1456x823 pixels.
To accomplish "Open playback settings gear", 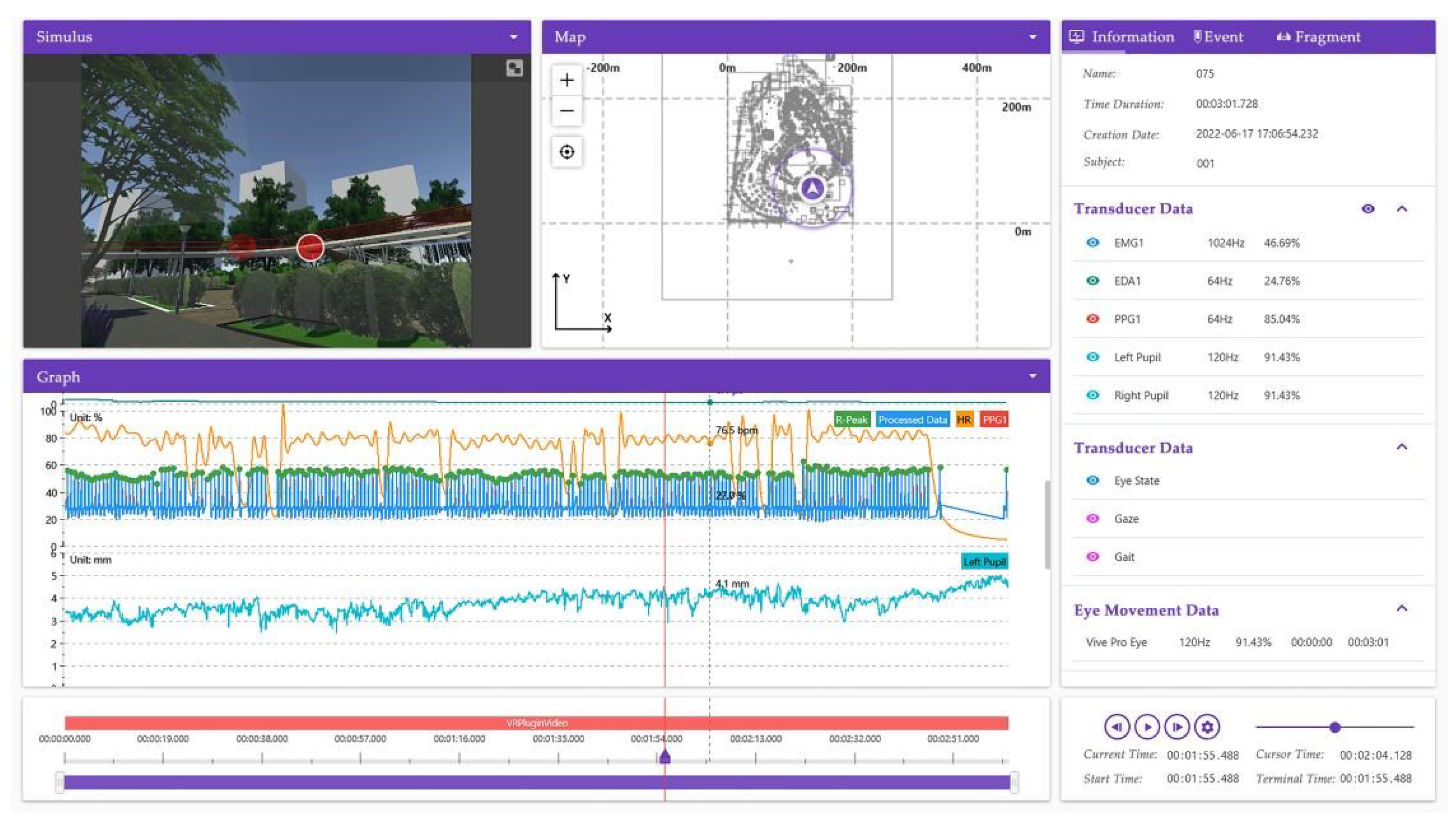I will (x=1207, y=727).
